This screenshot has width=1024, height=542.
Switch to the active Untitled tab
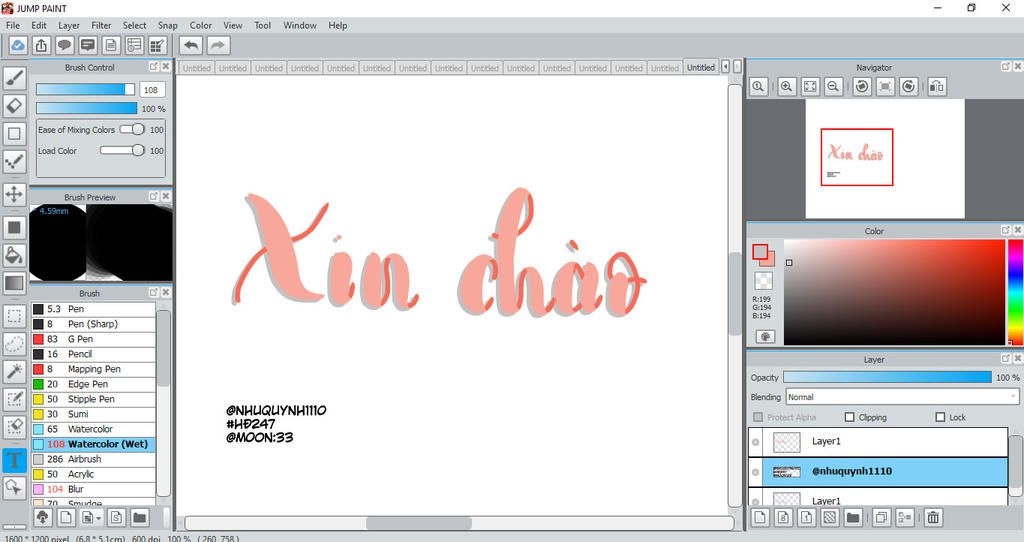tap(701, 67)
